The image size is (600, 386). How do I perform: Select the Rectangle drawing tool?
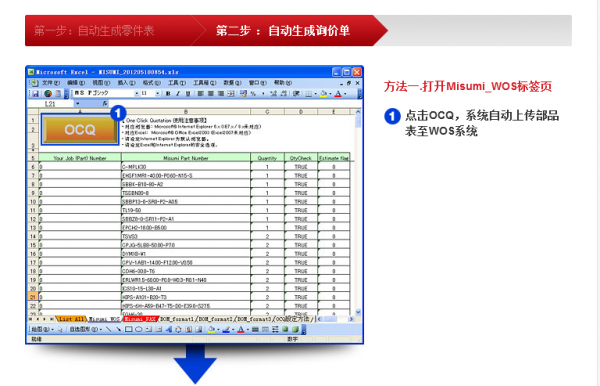(x=129, y=329)
